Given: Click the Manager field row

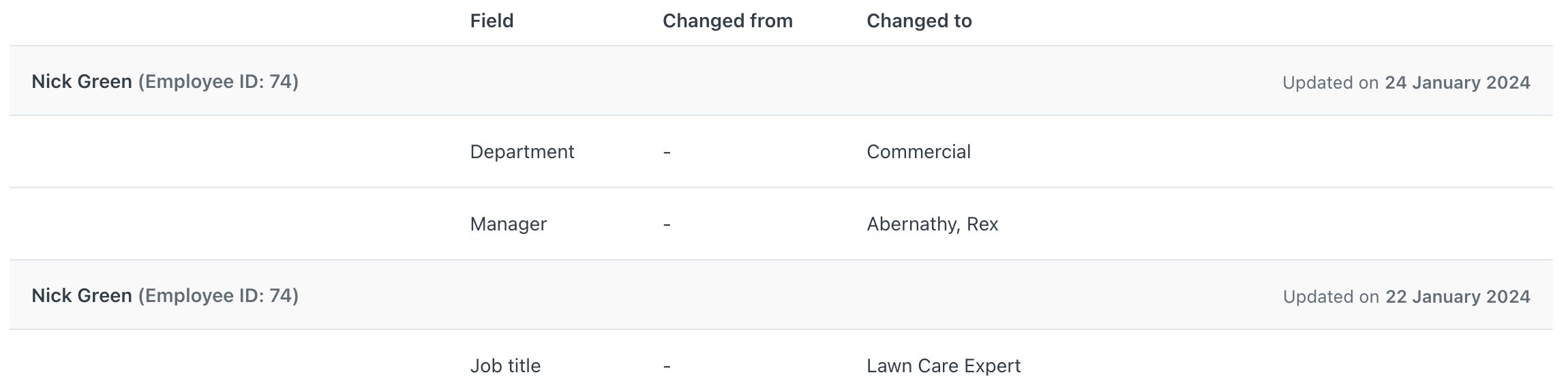Looking at the screenshot, I should tap(781, 224).
